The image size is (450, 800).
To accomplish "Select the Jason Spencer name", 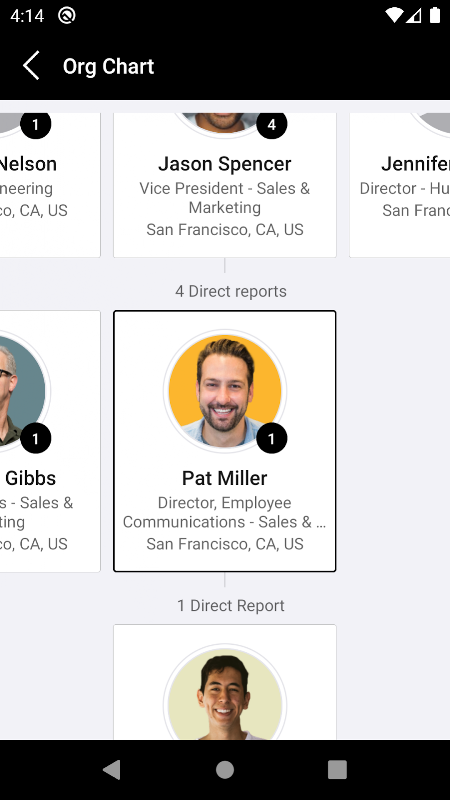I will (x=225, y=164).
